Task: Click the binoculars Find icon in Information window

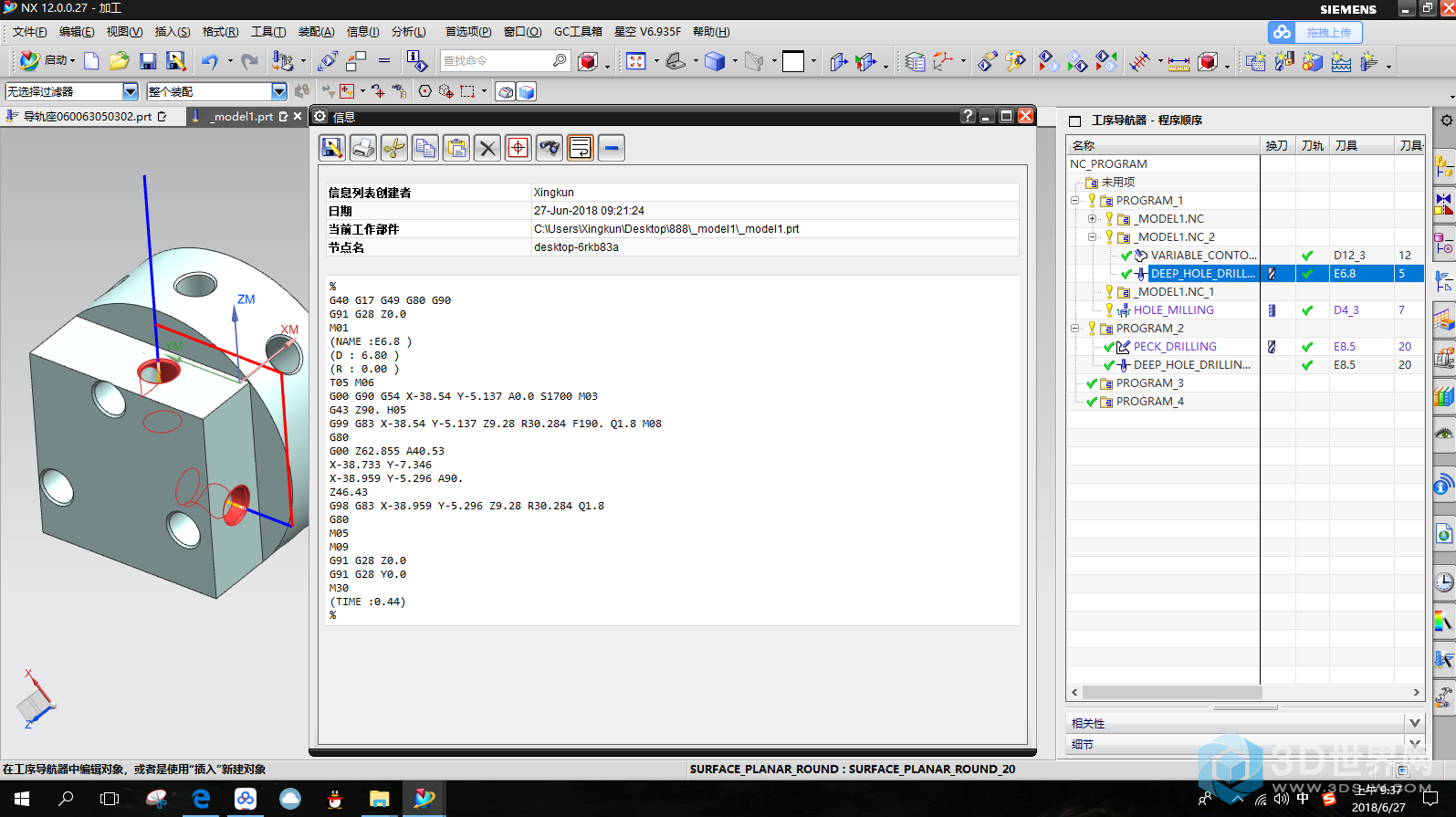Action: (550, 147)
